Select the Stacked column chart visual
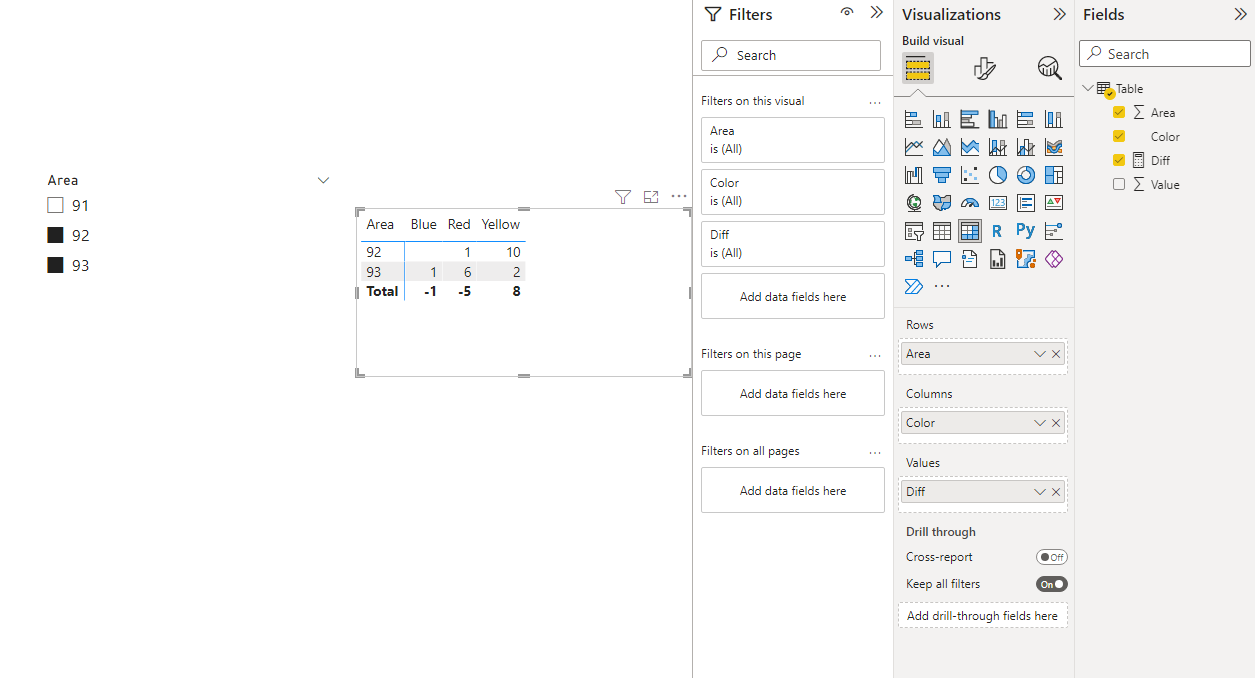1255x678 pixels. tap(941, 119)
